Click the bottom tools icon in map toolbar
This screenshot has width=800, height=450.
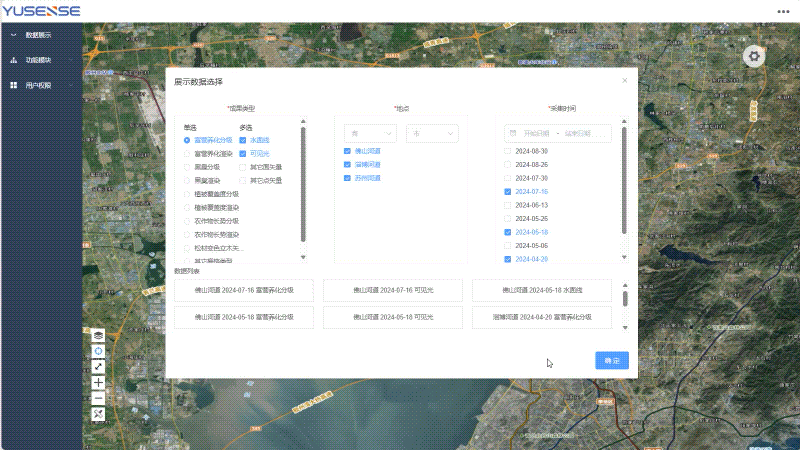[x=98, y=414]
